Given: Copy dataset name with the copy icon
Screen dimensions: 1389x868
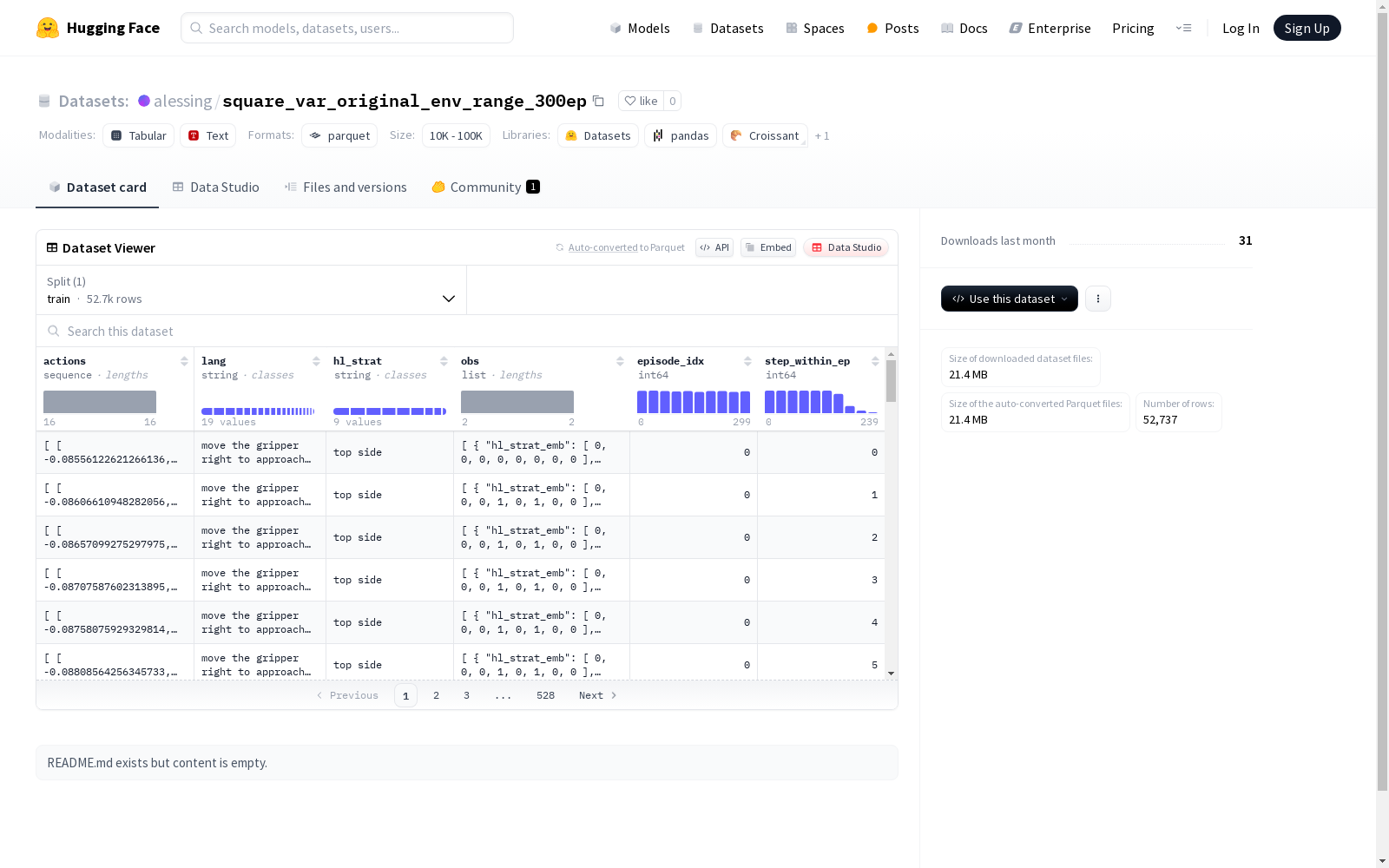Looking at the screenshot, I should [x=598, y=101].
